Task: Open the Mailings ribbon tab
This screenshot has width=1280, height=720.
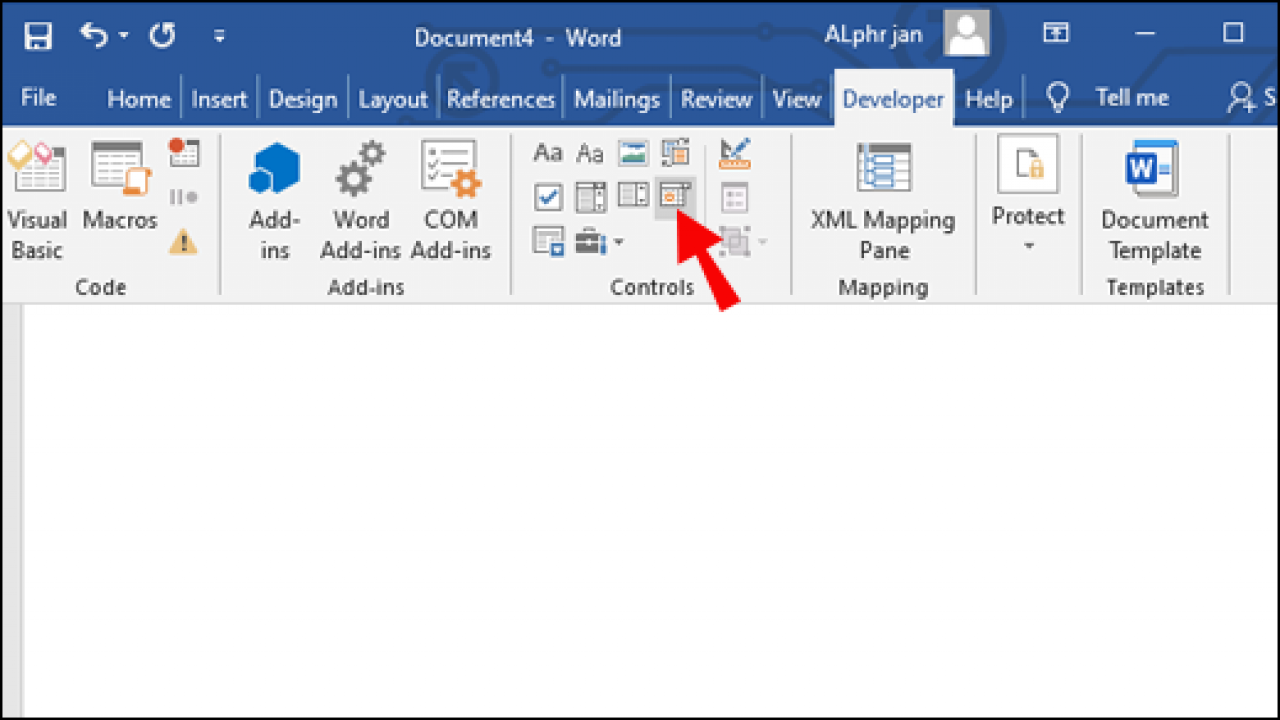Action: click(x=616, y=97)
